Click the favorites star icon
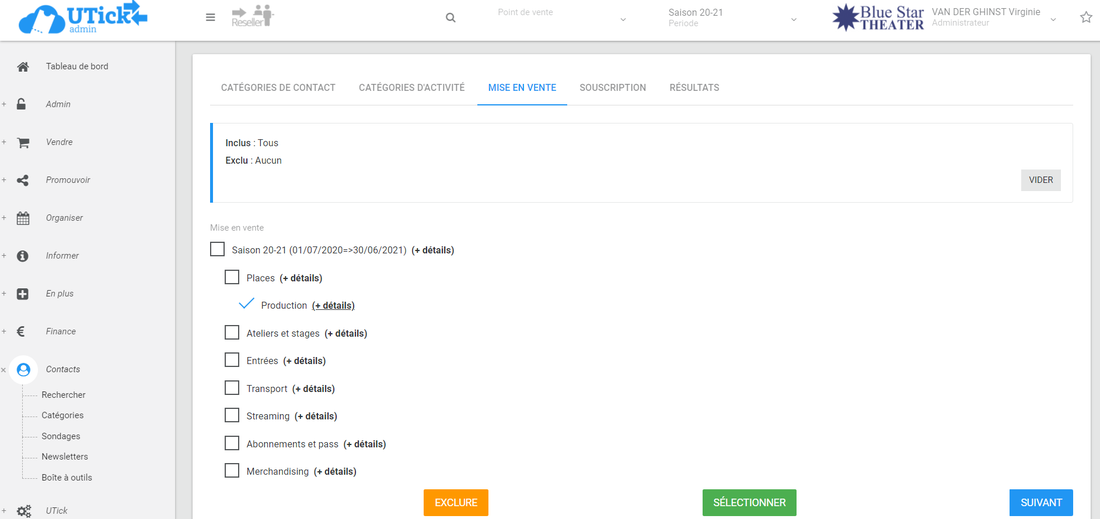Screen dimensions: 1100x519 tap(1086, 17)
